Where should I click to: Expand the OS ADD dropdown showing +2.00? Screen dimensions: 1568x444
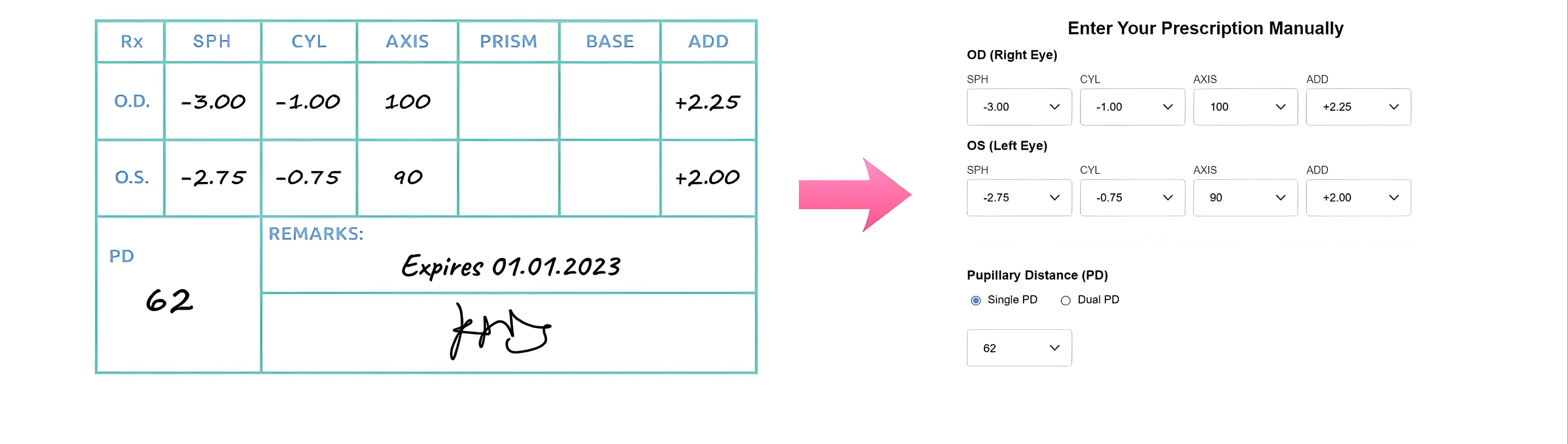1358,198
